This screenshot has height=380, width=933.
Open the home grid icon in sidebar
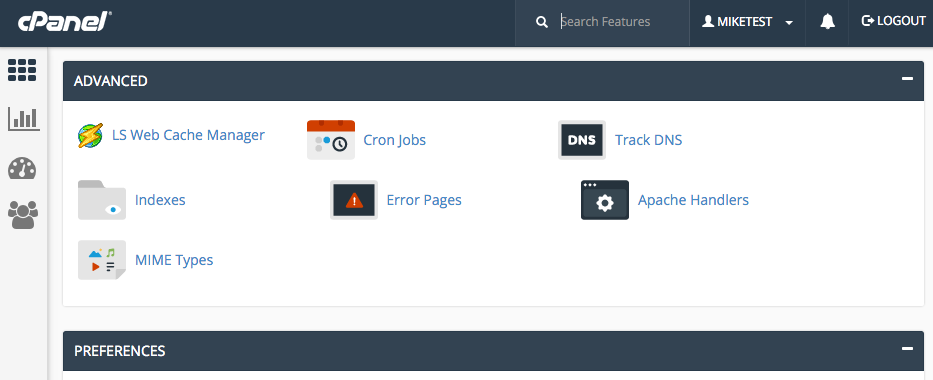(22, 70)
